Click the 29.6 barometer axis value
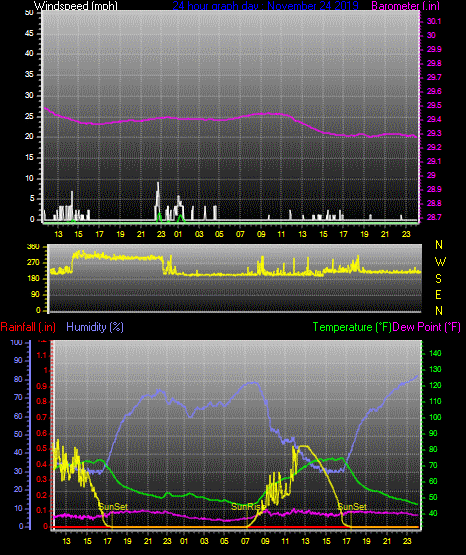The height and width of the screenshot is (555, 466). pos(434,91)
